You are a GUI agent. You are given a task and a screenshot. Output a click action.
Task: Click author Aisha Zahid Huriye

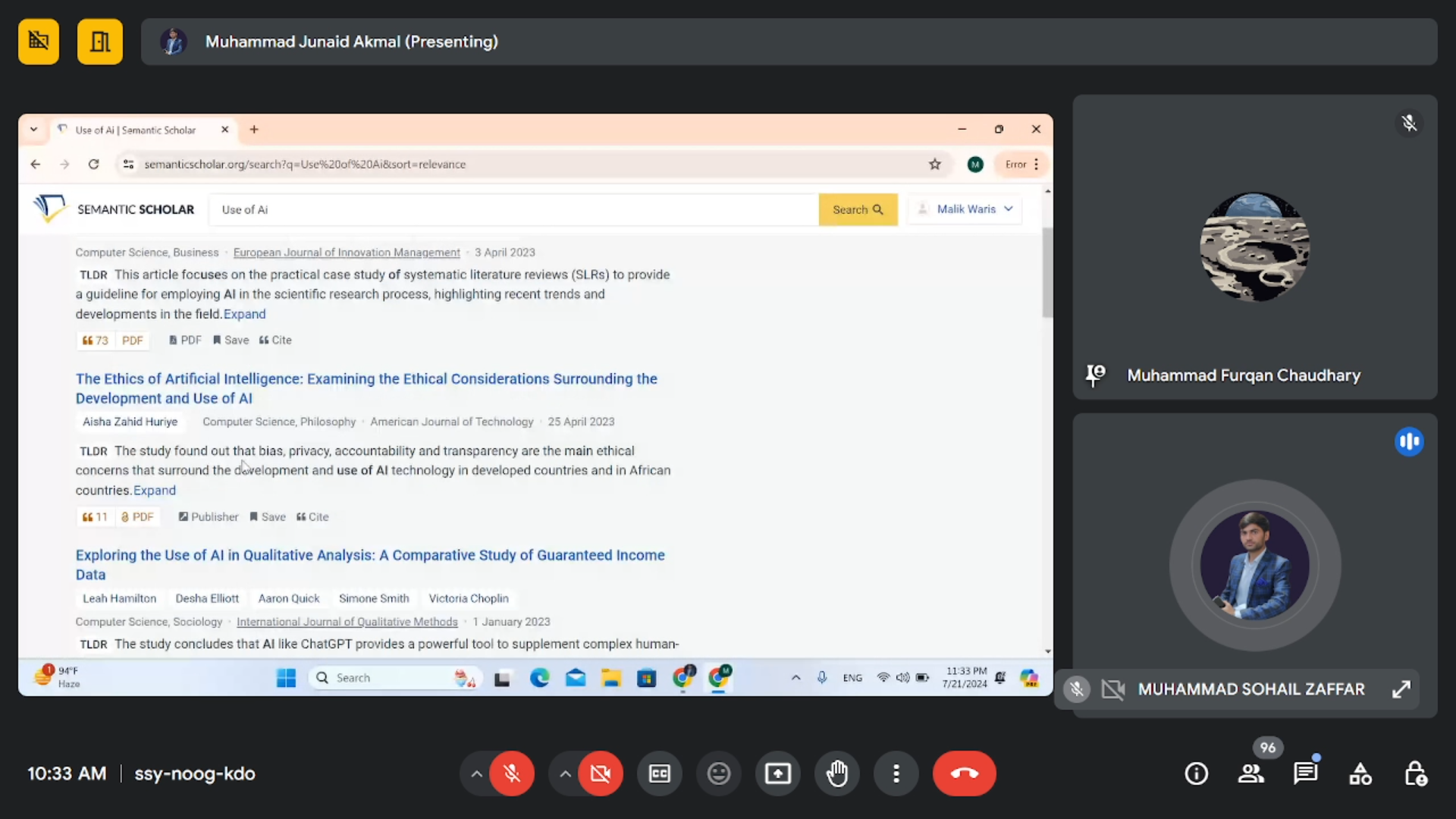130,422
